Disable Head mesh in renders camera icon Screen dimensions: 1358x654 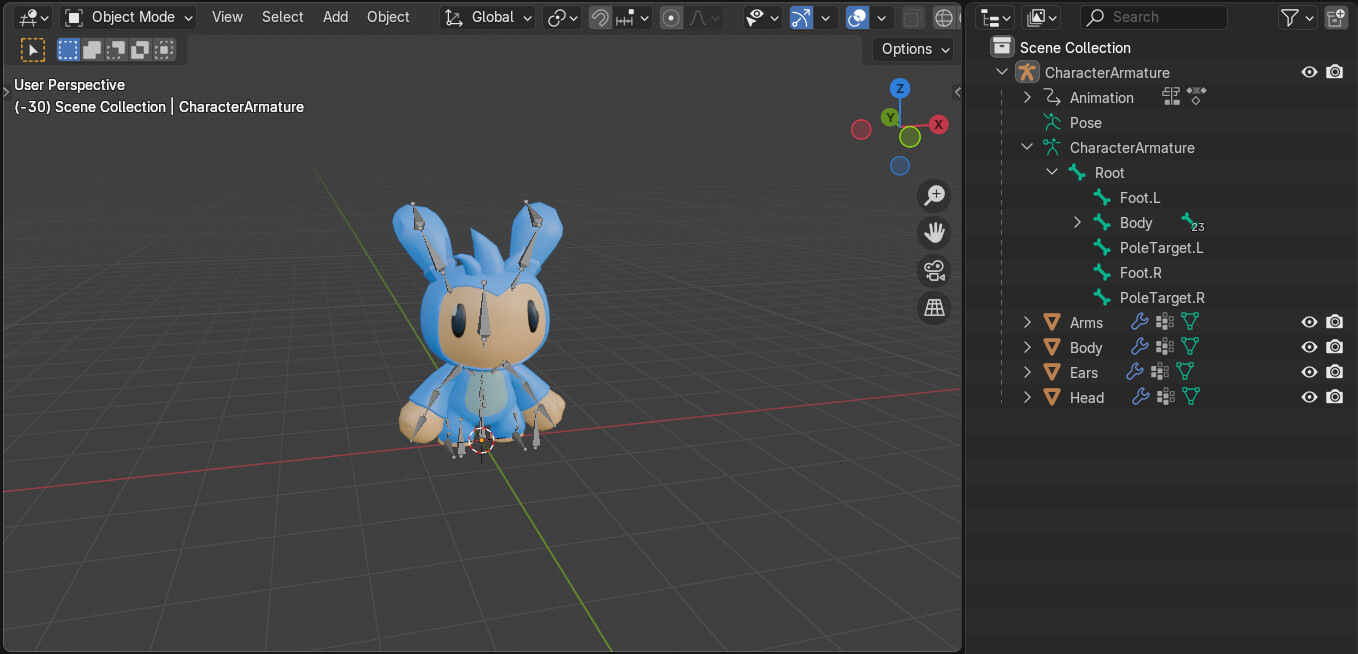click(x=1334, y=397)
